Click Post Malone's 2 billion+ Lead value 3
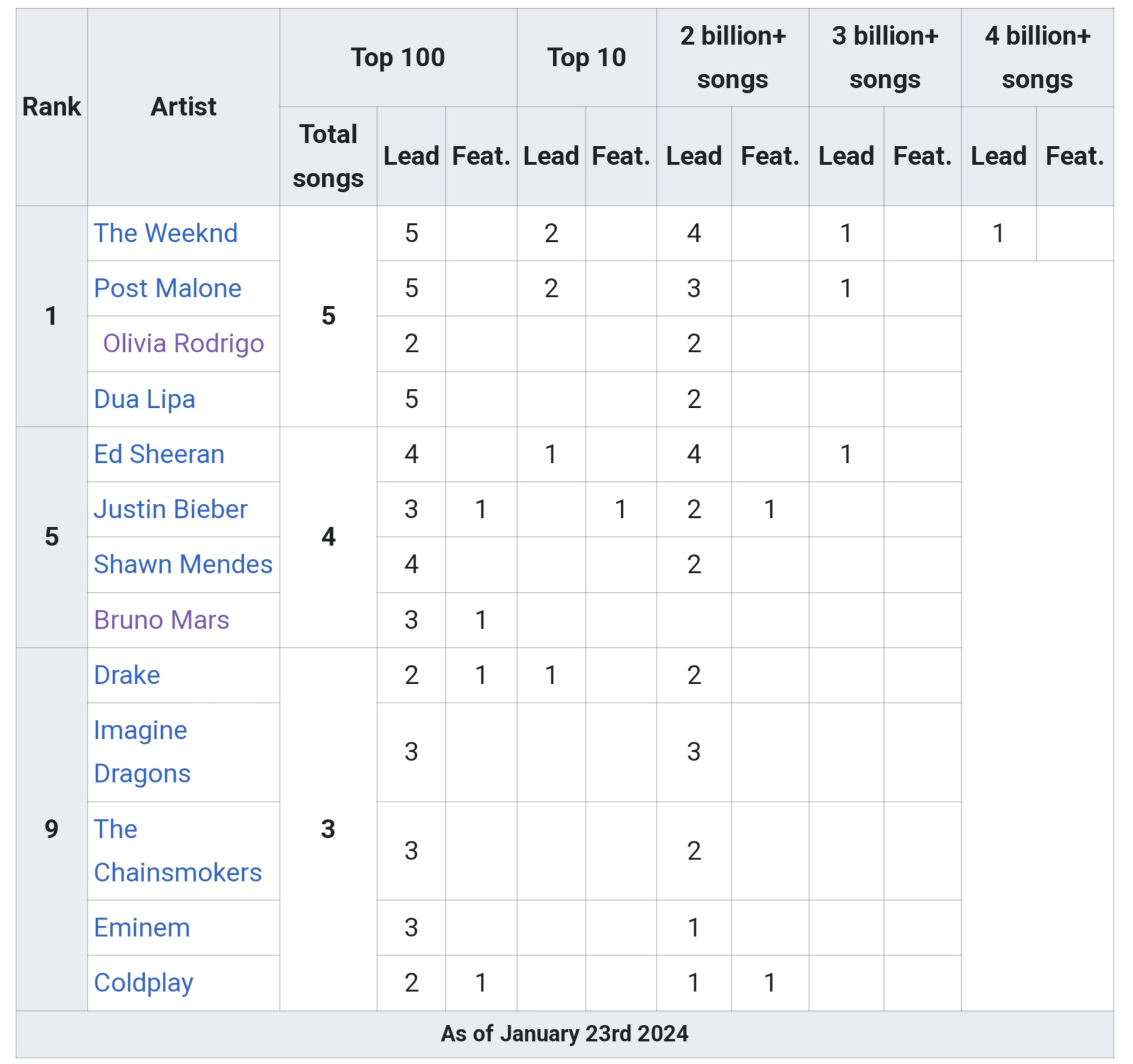The width and height of the screenshot is (1133, 1064). pyautogui.click(x=694, y=288)
